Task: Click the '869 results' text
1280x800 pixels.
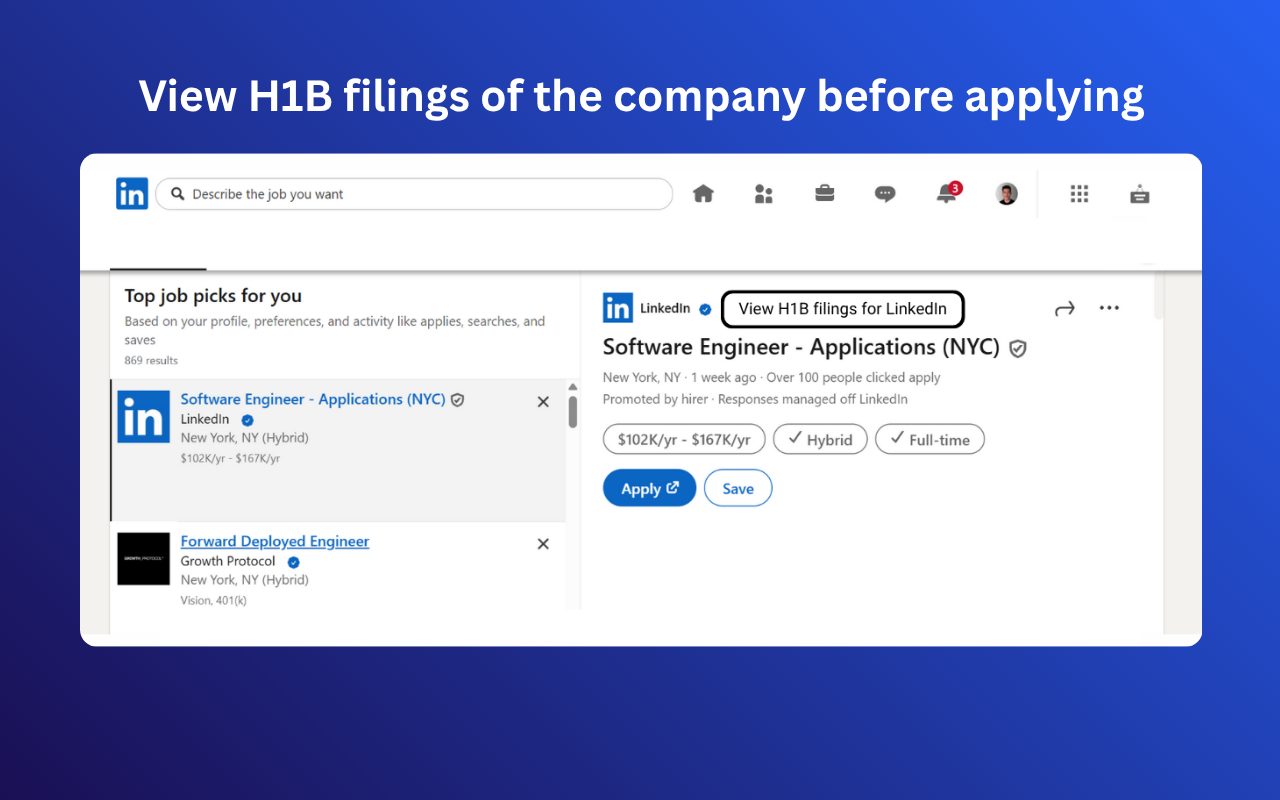Action: point(151,360)
